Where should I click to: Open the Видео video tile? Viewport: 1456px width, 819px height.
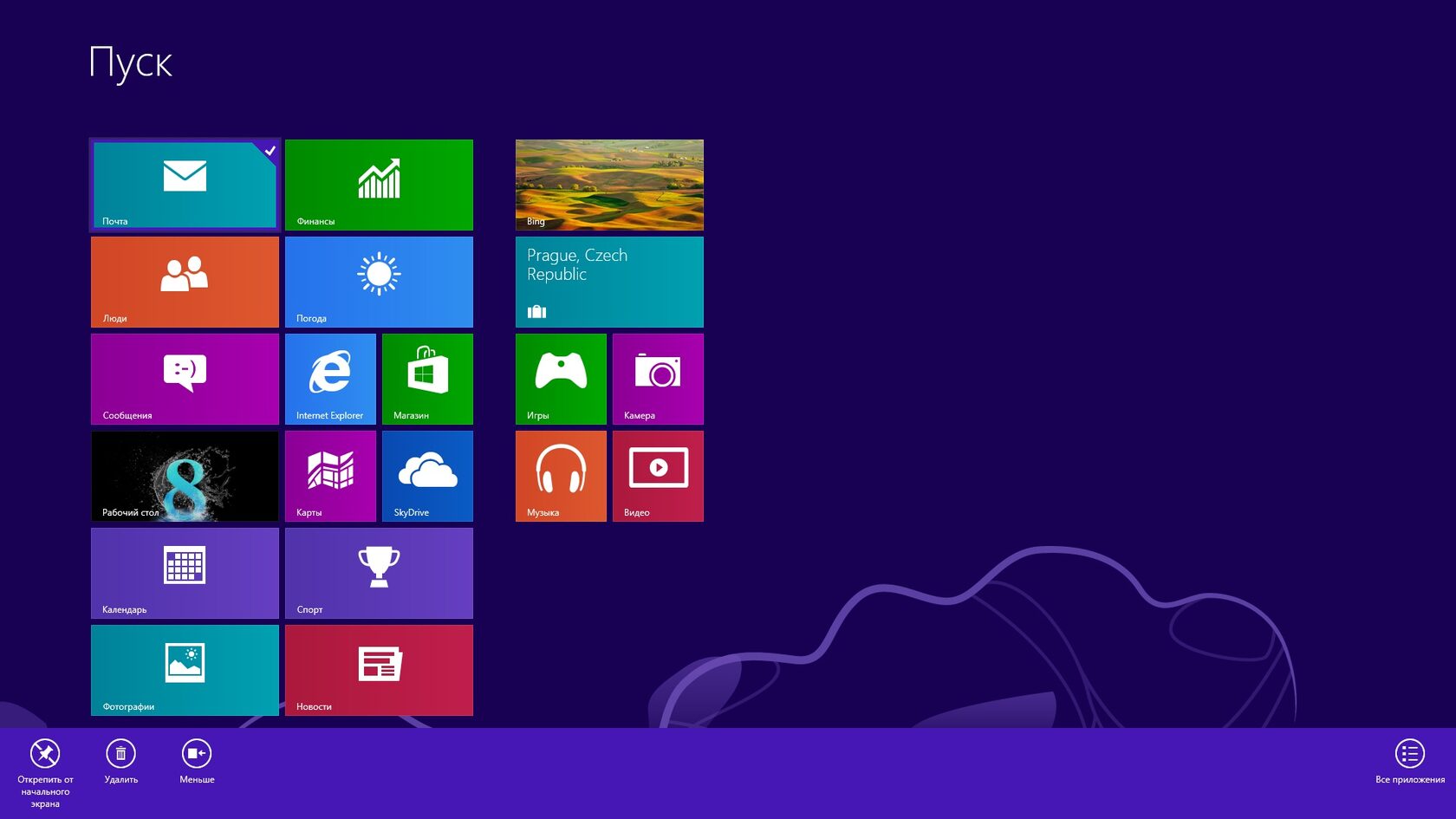[658, 476]
